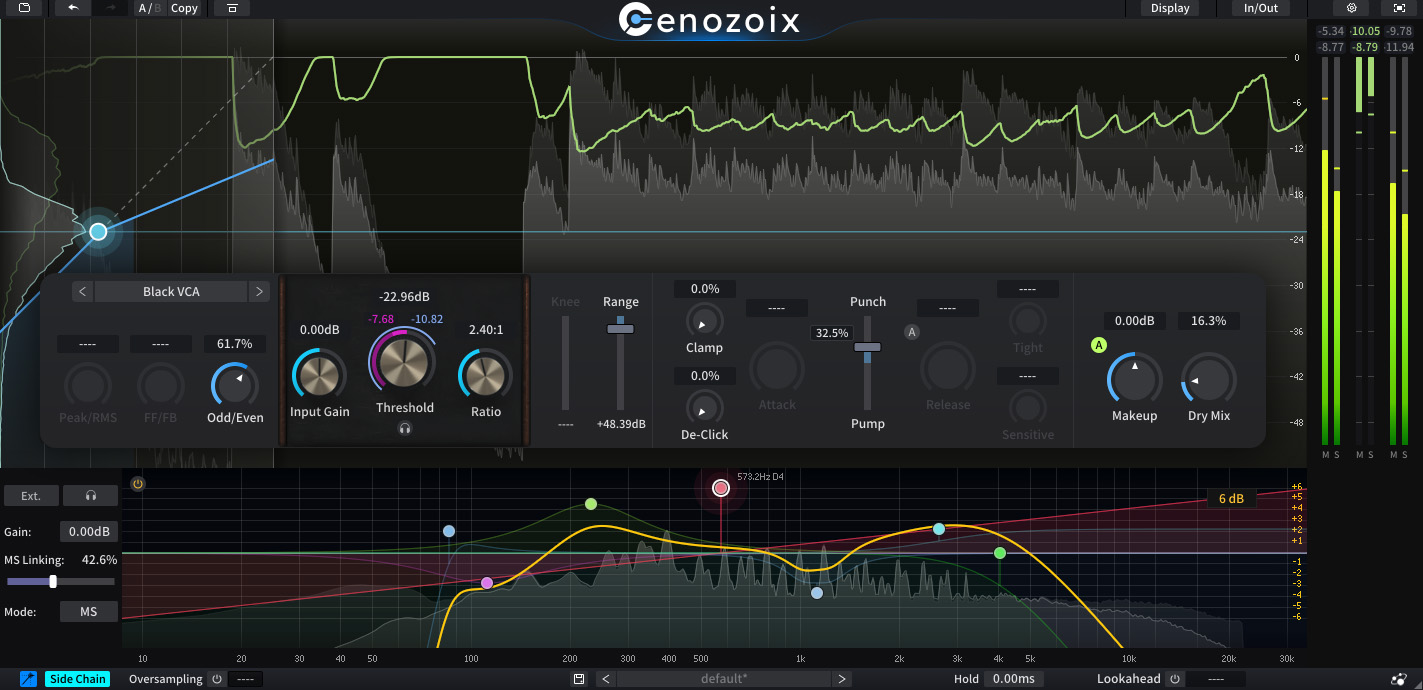Image resolution: width=1423 pixels, height=690 pixels.
Task: Click the Threshold knob
Action: tap(404, 363)
